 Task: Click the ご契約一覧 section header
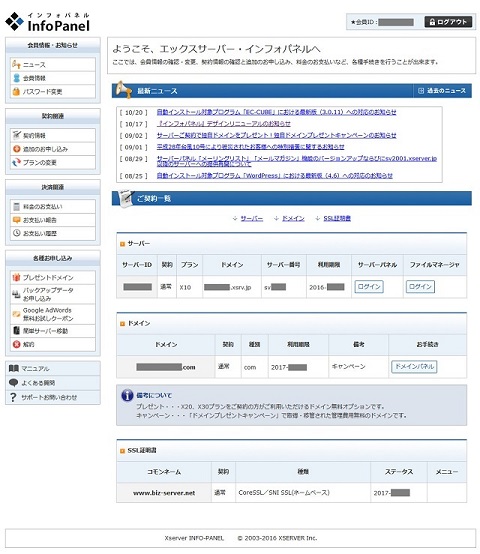click(292, 198)
